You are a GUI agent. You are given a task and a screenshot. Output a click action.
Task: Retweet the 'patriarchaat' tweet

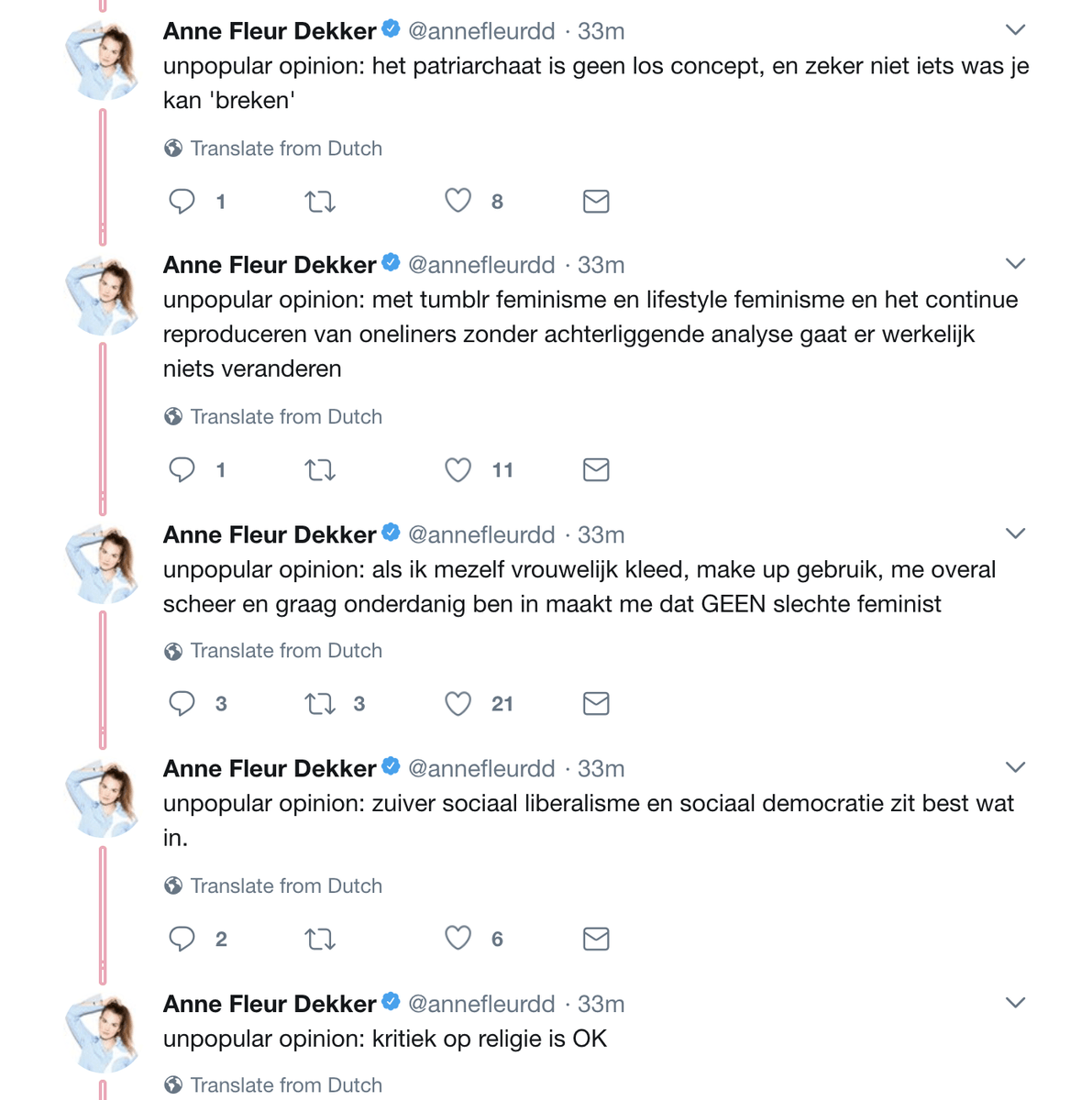[x=320, y=201]
